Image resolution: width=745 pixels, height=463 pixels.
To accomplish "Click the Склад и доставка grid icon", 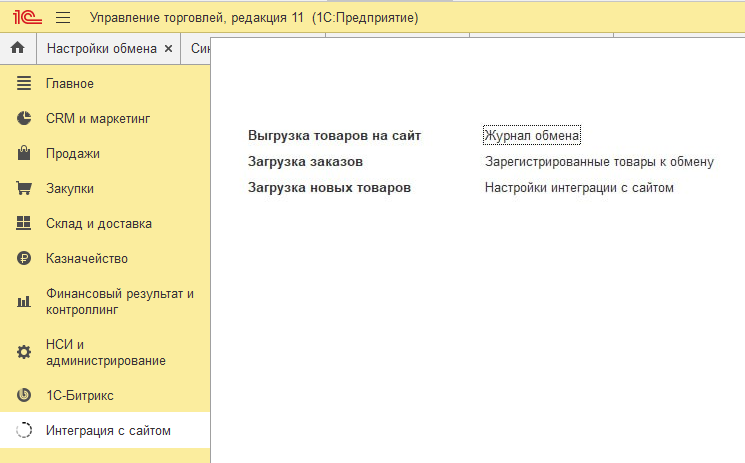I will click(24, 223).
